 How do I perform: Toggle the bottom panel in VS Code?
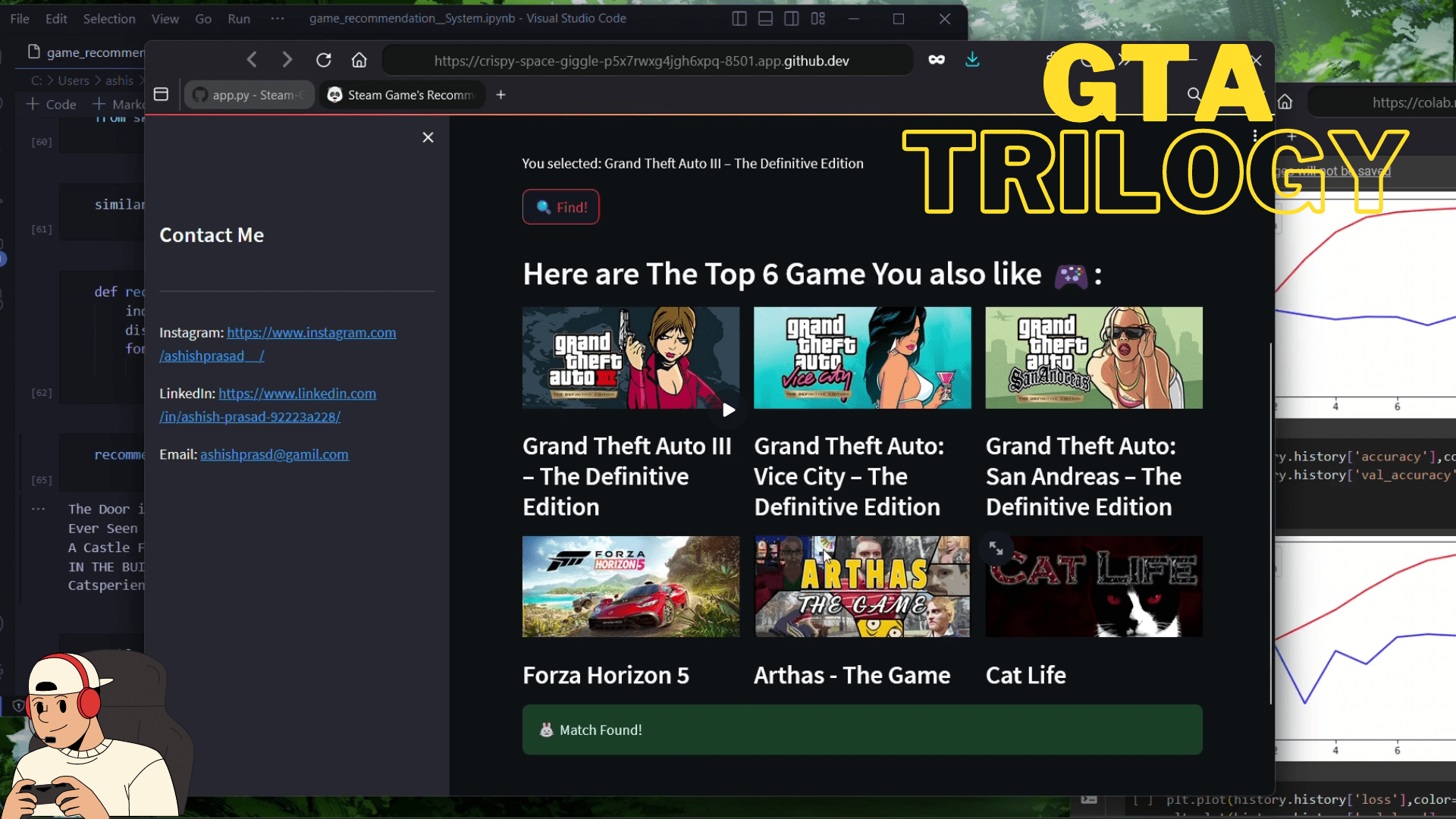click(x=765, y=18)
